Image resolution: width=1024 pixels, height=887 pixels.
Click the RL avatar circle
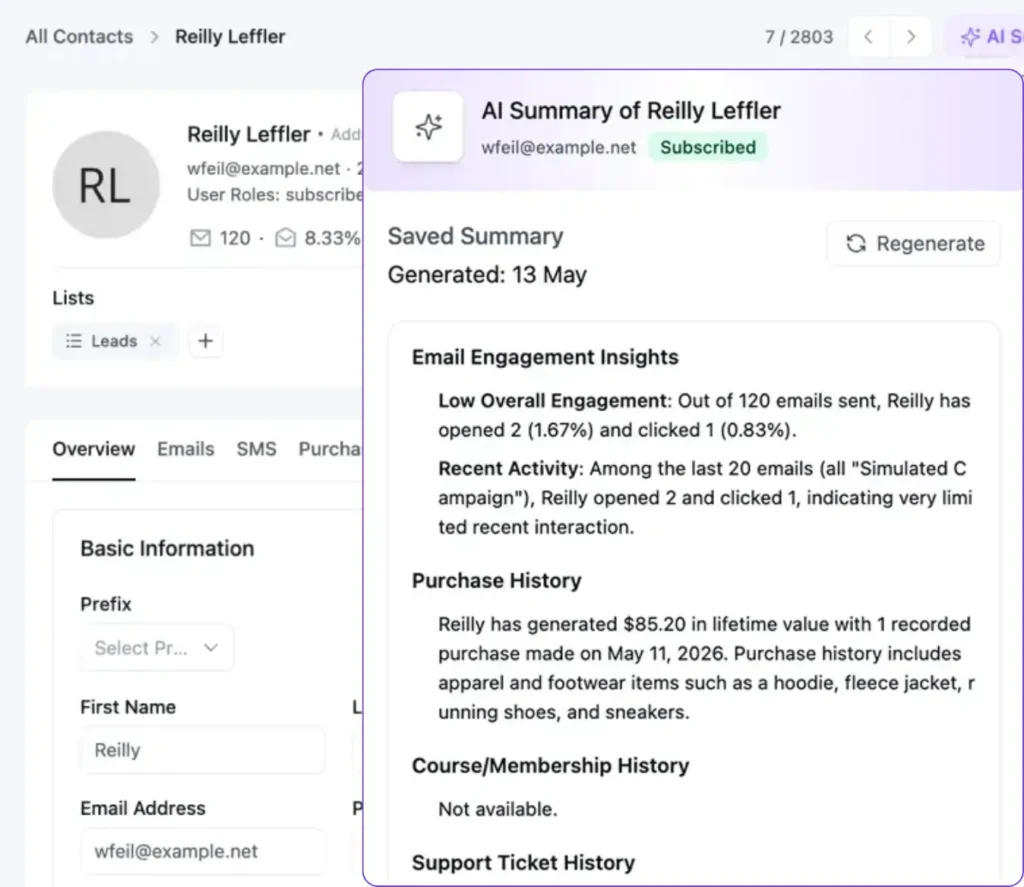(106, 185)
